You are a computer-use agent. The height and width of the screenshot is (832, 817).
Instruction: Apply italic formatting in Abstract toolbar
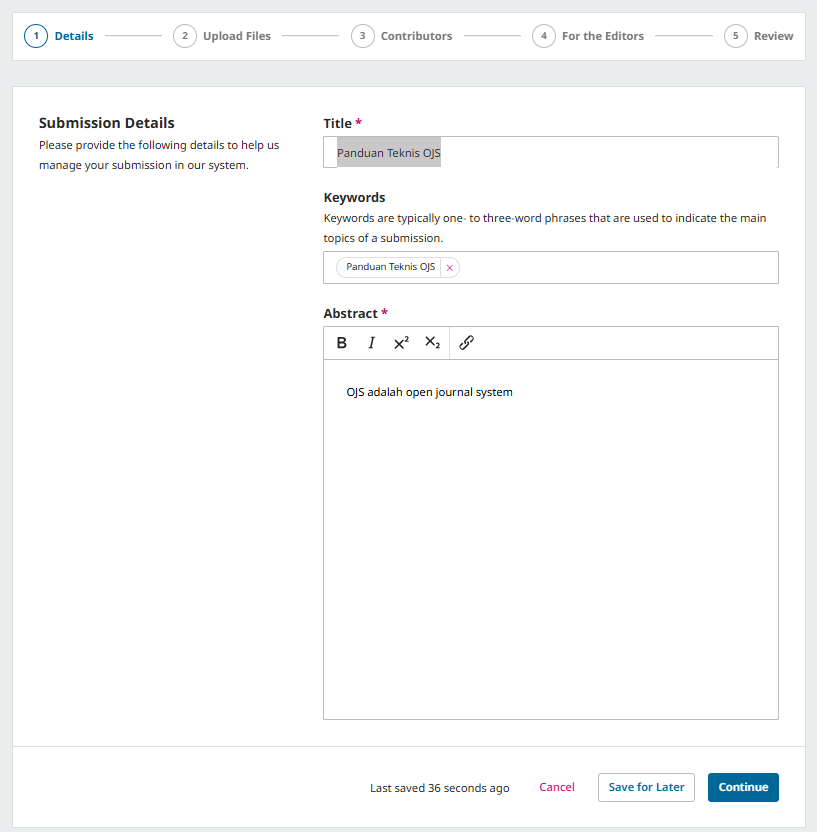click(x=371, y=343)
